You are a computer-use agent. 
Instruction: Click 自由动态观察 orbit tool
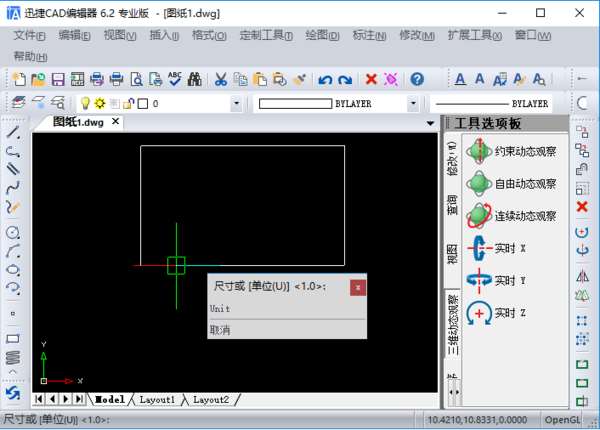511,184
